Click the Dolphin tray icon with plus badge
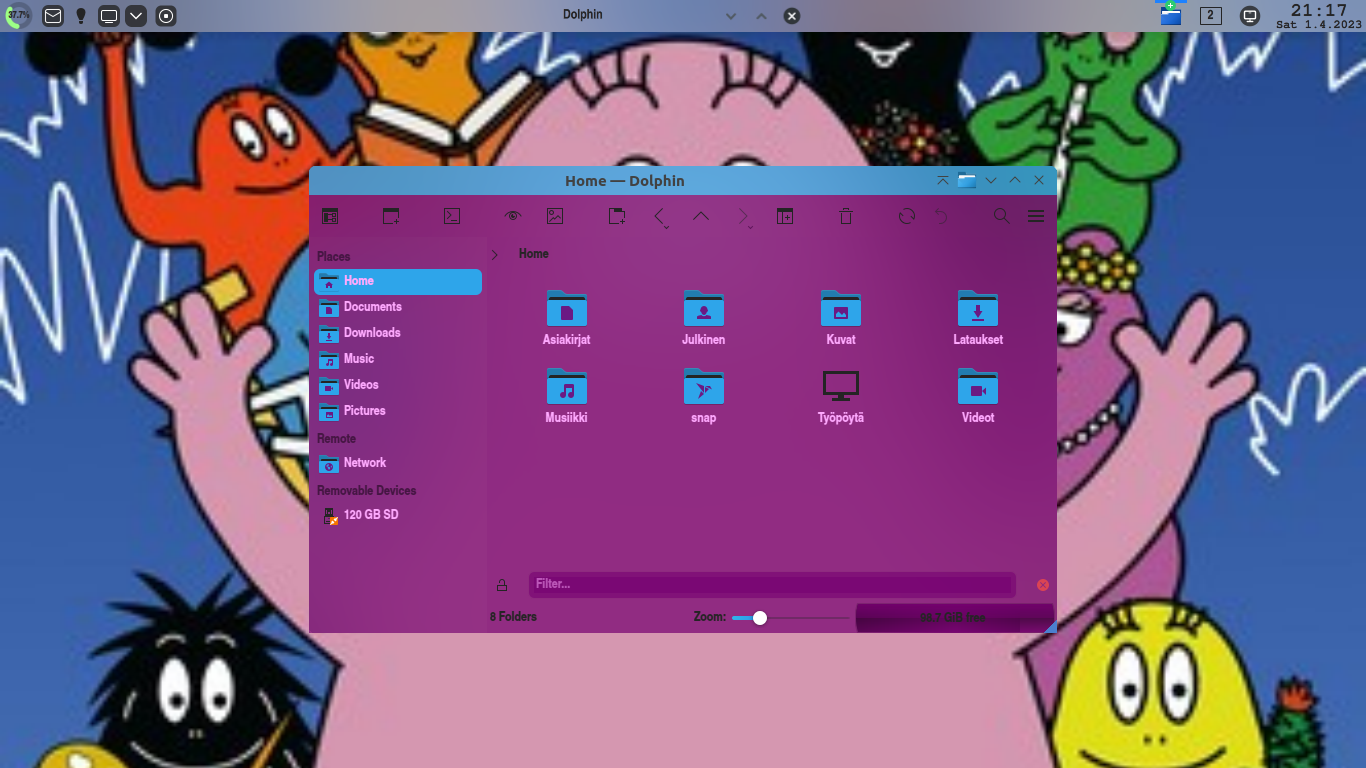Viewport: 1366px width, 768px height. point(1171,14)
